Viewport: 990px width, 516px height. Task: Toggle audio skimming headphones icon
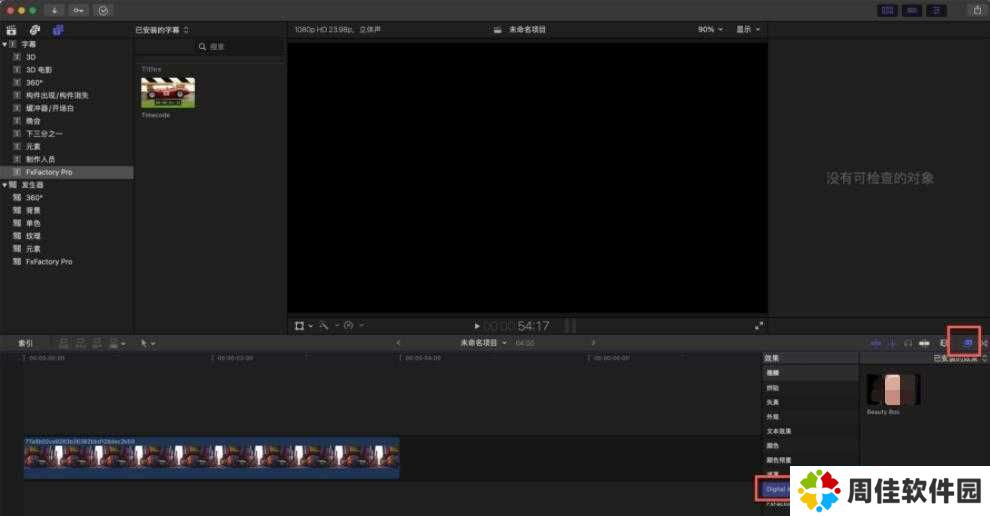[x=907, y=343]
